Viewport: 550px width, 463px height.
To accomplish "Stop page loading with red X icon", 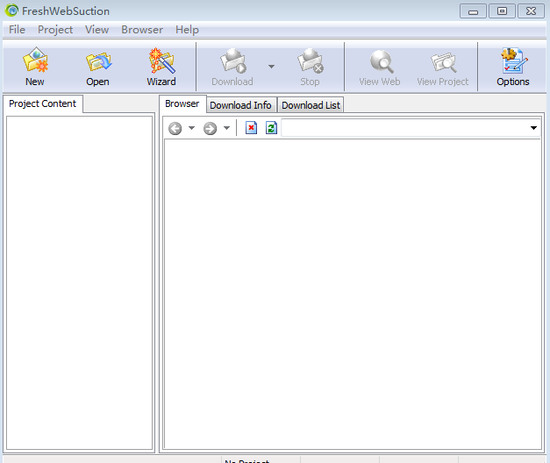I will point(251,128).
